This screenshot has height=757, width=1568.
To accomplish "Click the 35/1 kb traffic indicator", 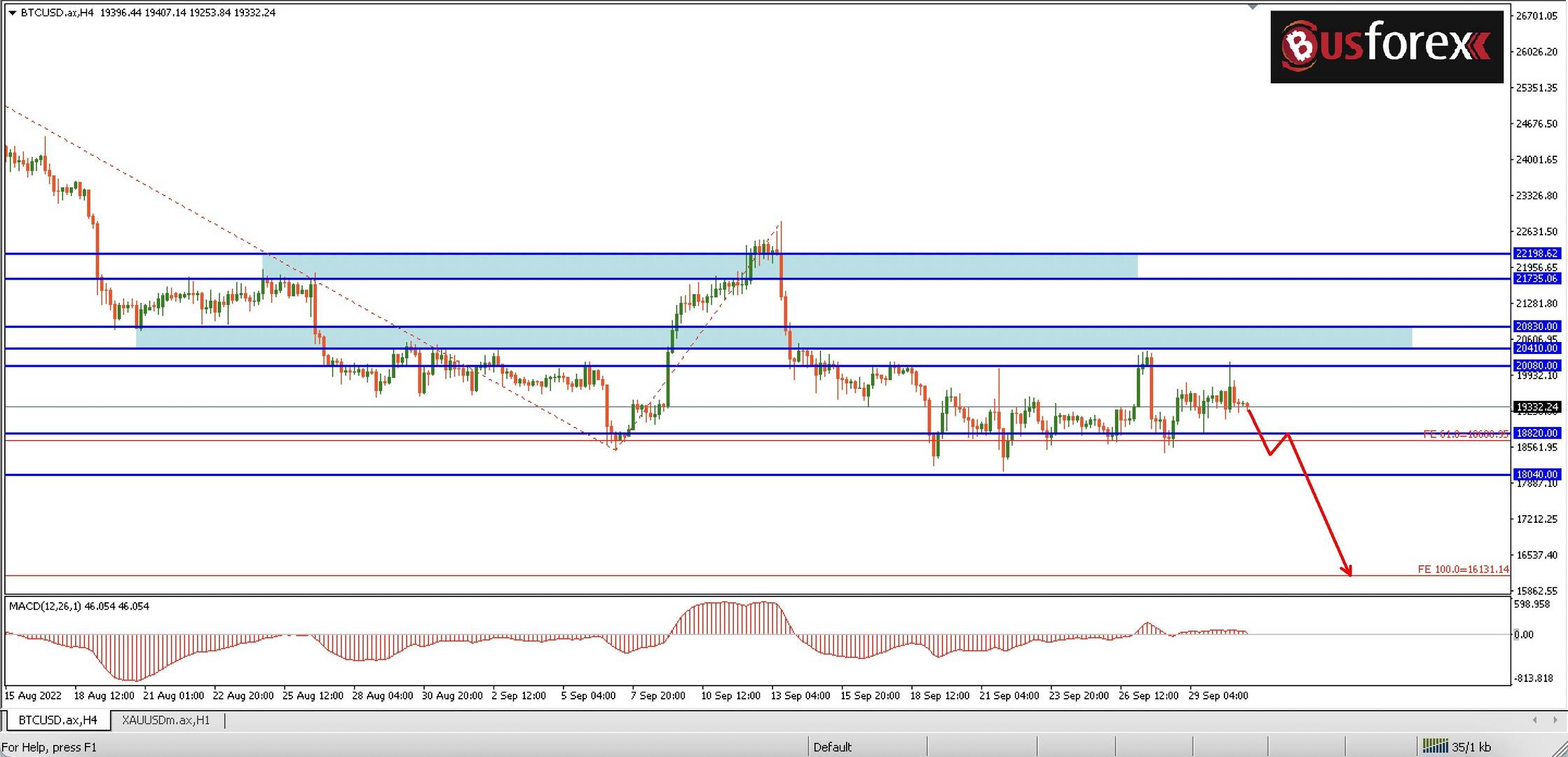I will click(x=1471, y=746).
